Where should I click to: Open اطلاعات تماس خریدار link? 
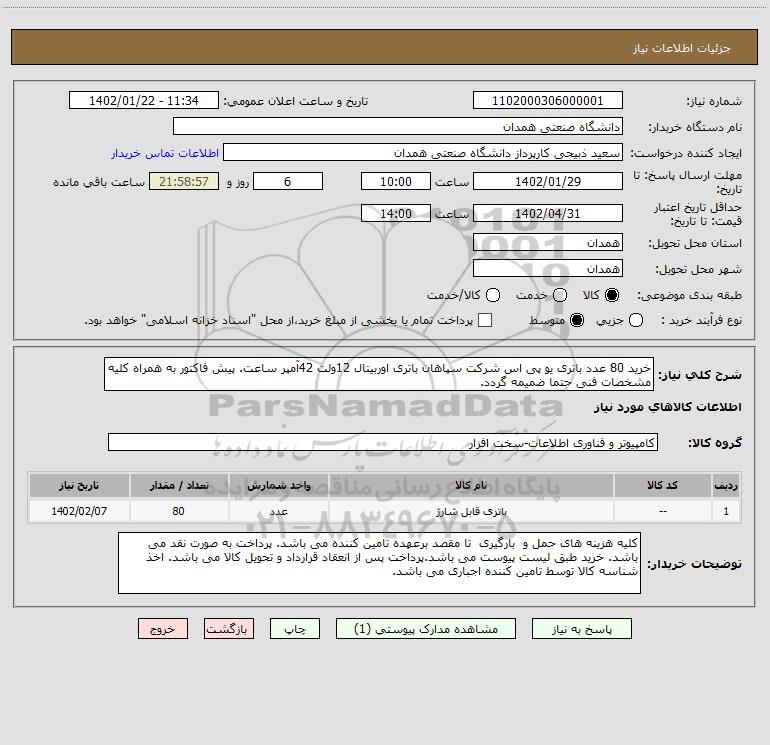tap(165, 153)
